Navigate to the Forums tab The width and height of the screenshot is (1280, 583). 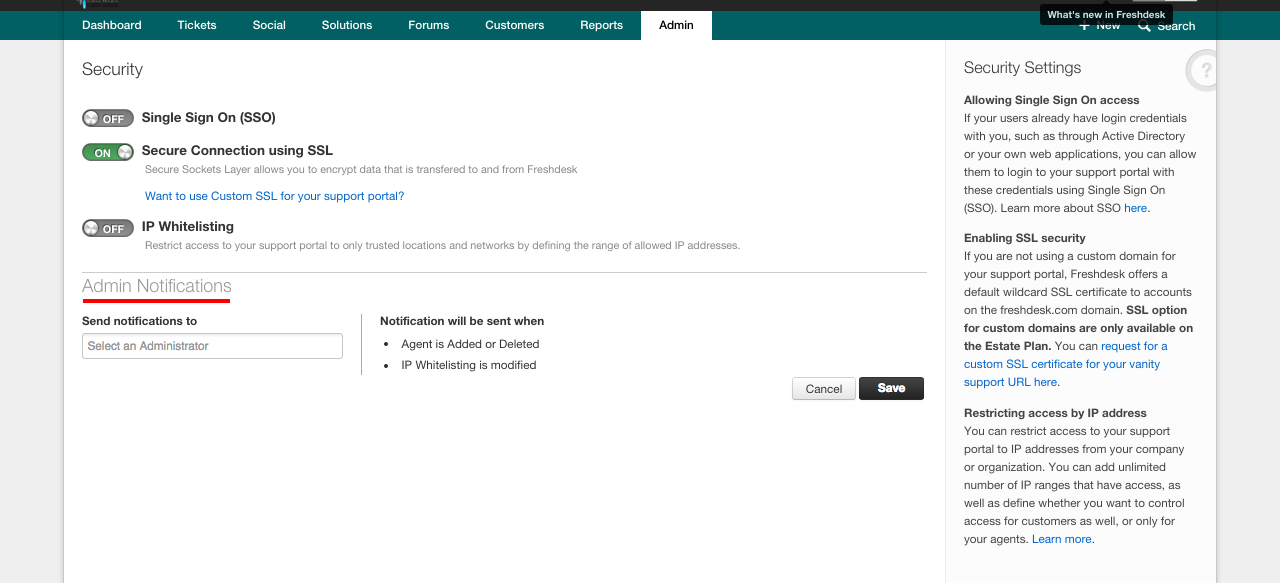coord(429,25)
